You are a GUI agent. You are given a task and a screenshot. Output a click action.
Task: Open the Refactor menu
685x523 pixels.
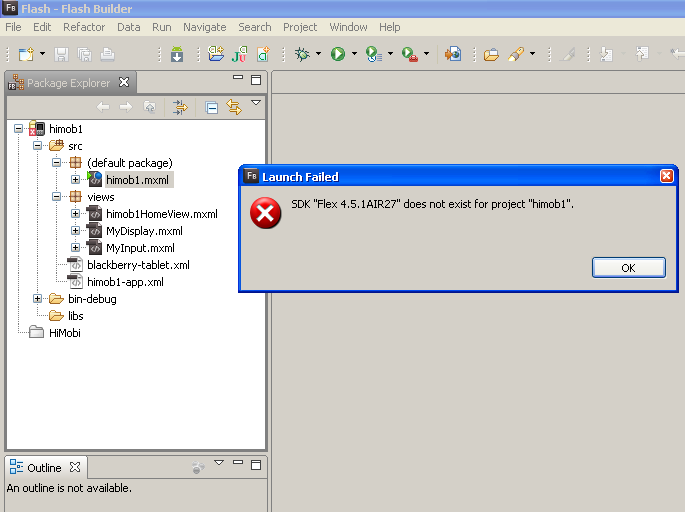(84, 27)
